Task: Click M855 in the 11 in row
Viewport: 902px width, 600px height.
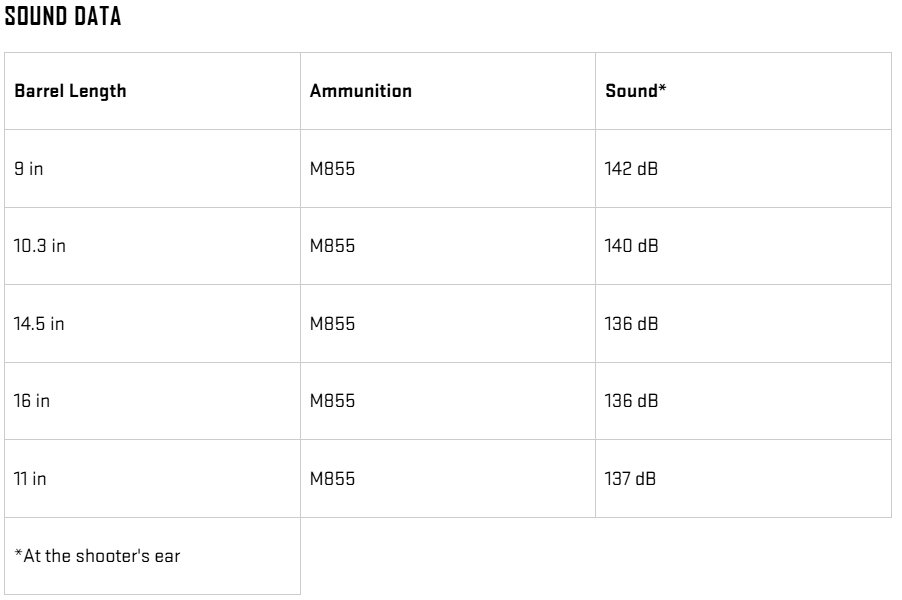Action: (x=332, y=479)
